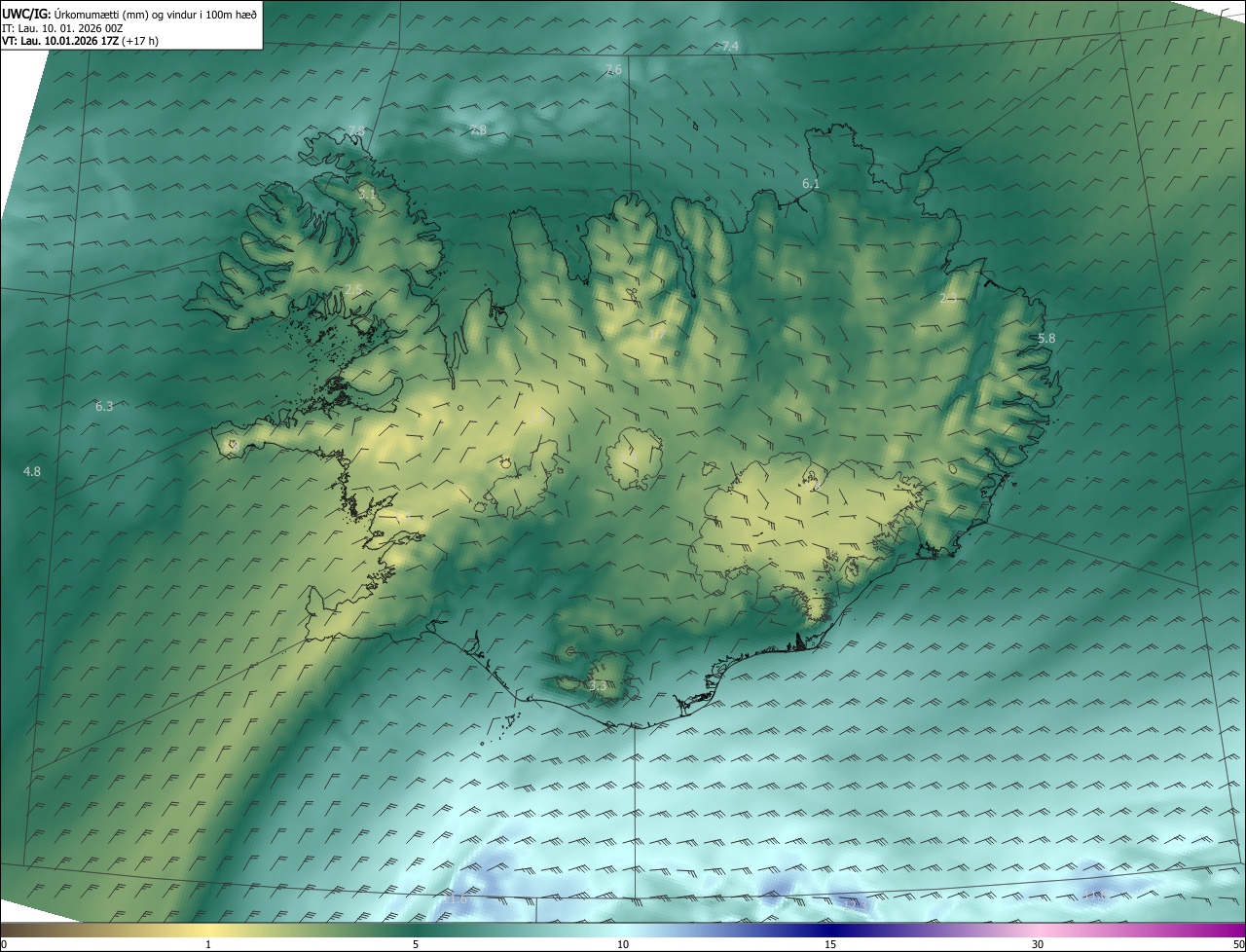Click the 7.4 value label
Viewport: 1246px width, 952px height.
[x=730, y=47]
